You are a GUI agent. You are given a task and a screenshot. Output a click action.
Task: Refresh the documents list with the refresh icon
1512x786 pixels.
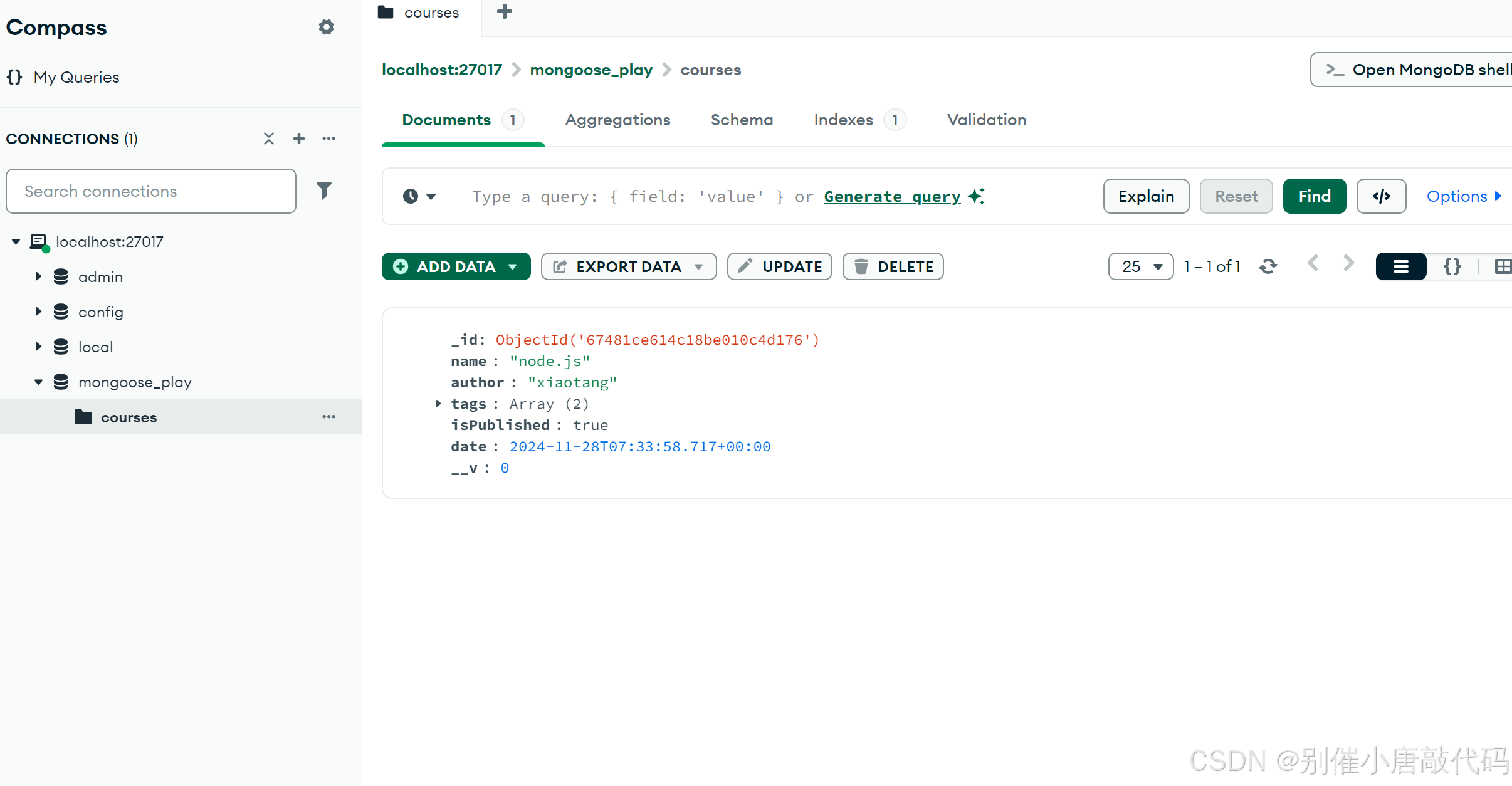(1268, 266)
